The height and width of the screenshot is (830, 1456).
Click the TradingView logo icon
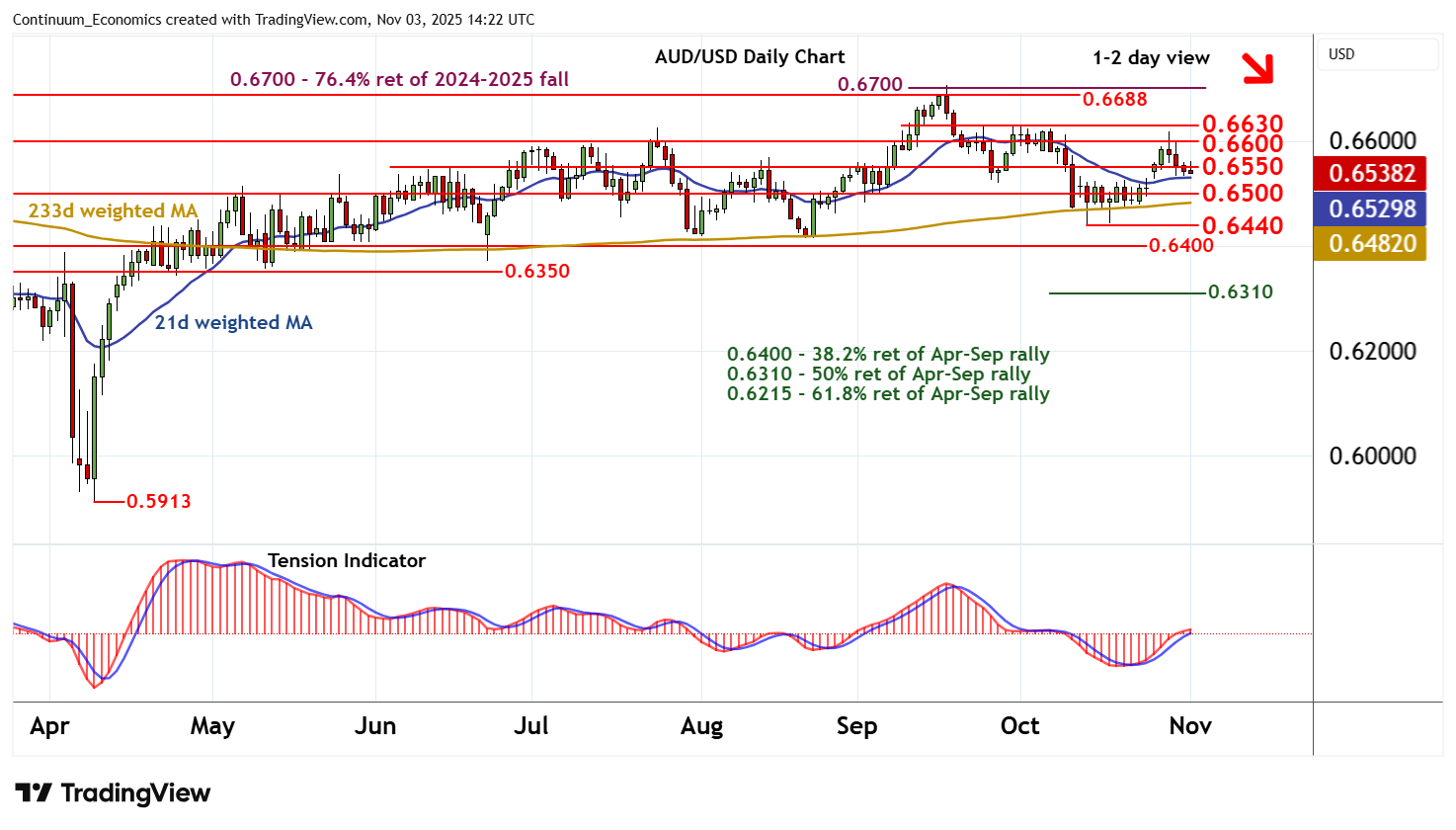(x=34, y=792)
